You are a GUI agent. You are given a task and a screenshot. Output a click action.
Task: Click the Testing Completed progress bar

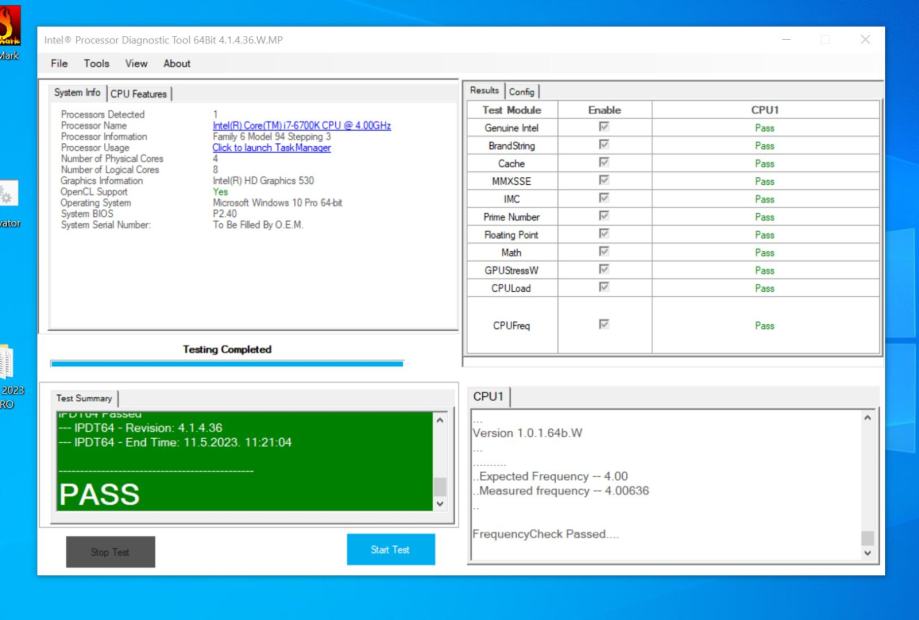pyautogui.click(x=227, y=364)
